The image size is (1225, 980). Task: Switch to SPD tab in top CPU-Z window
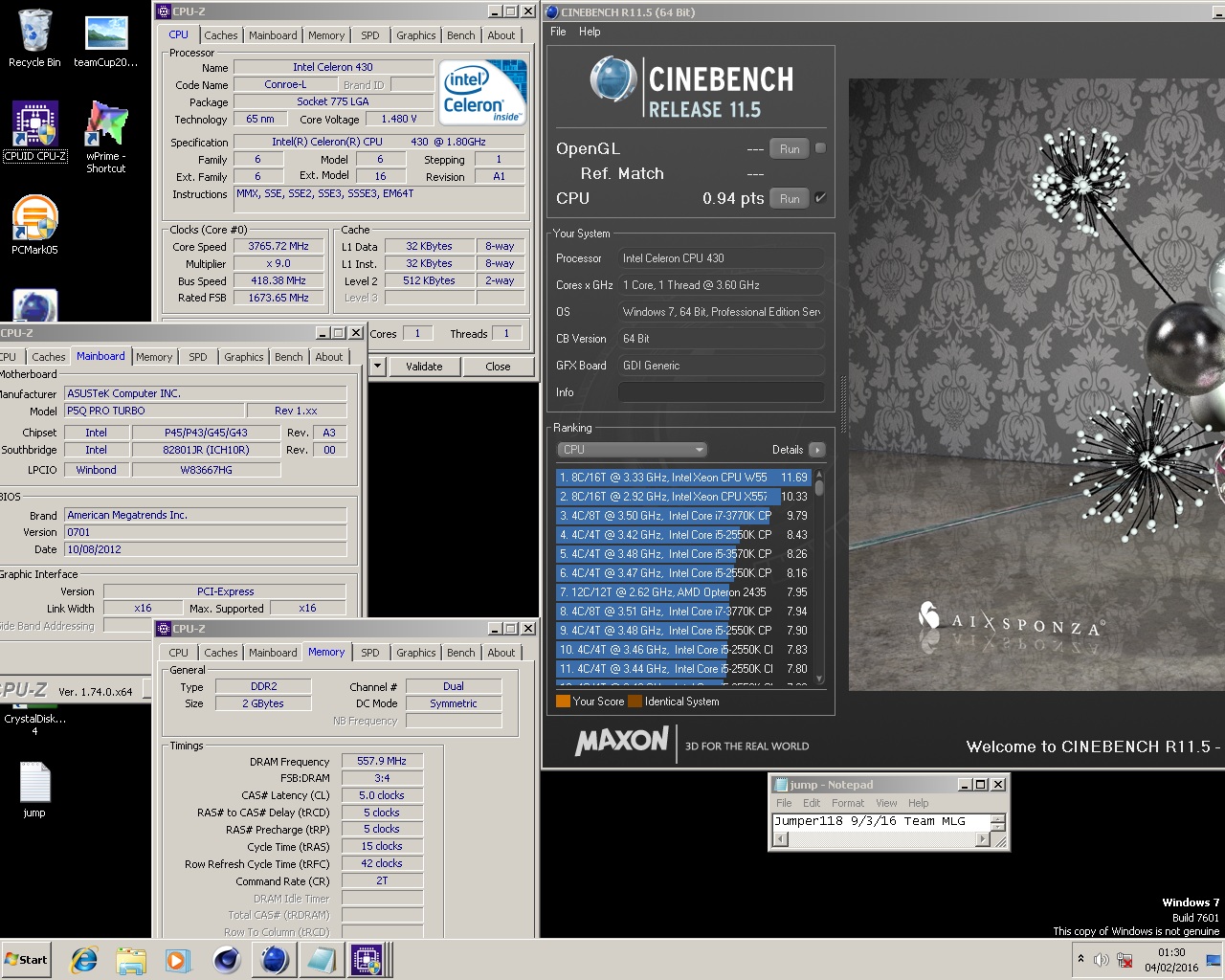(370, 35)
